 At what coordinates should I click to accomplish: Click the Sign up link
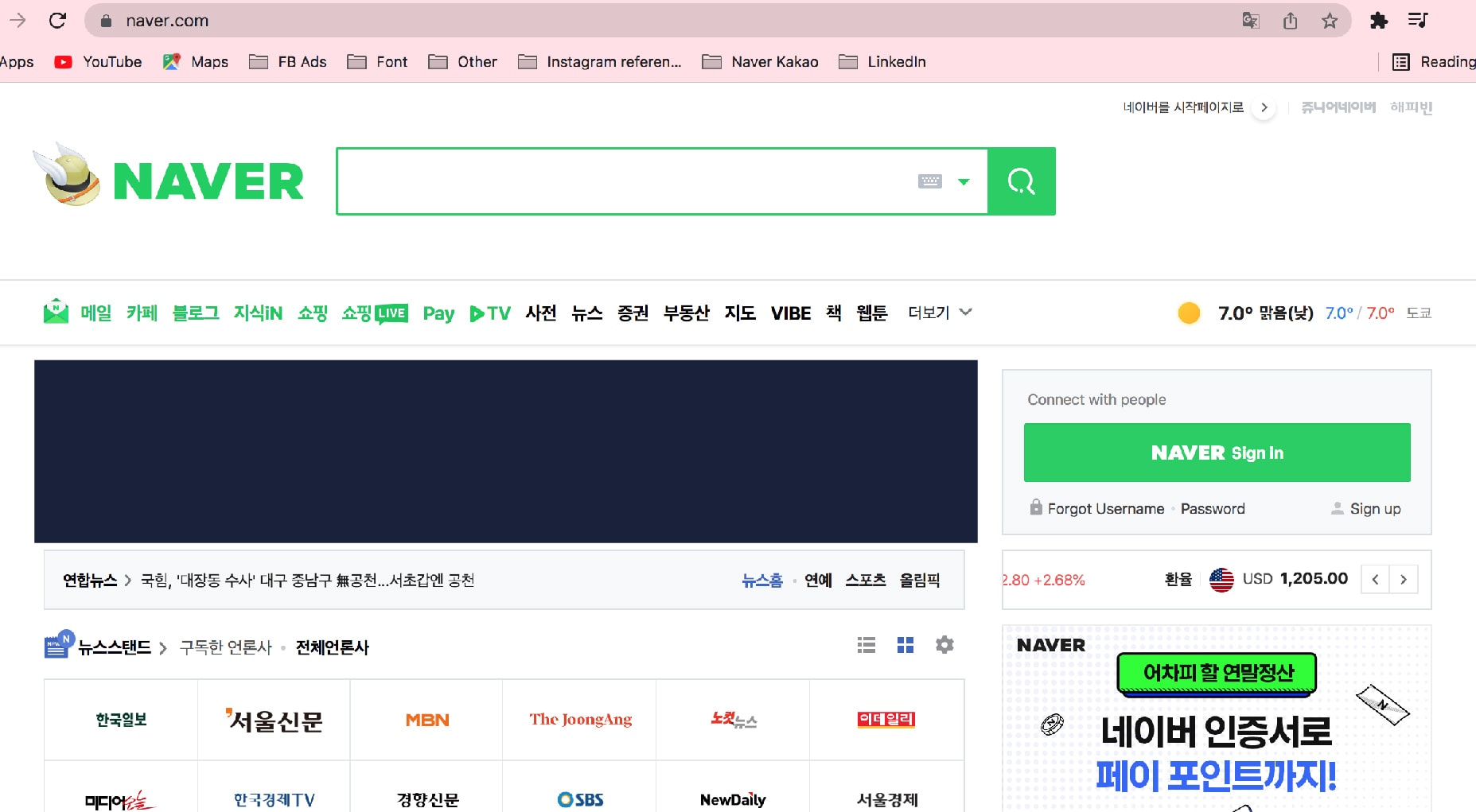pyautogui.click(x=1375, y=509)
